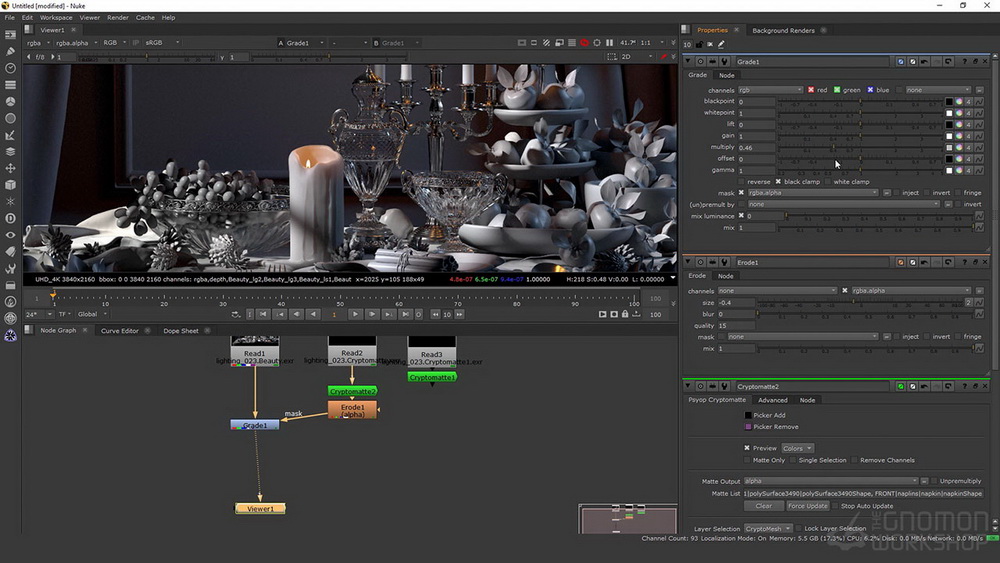The image size is (1000, 563).
Task: Click the play forward button in timeline
Action: (355, 314)
